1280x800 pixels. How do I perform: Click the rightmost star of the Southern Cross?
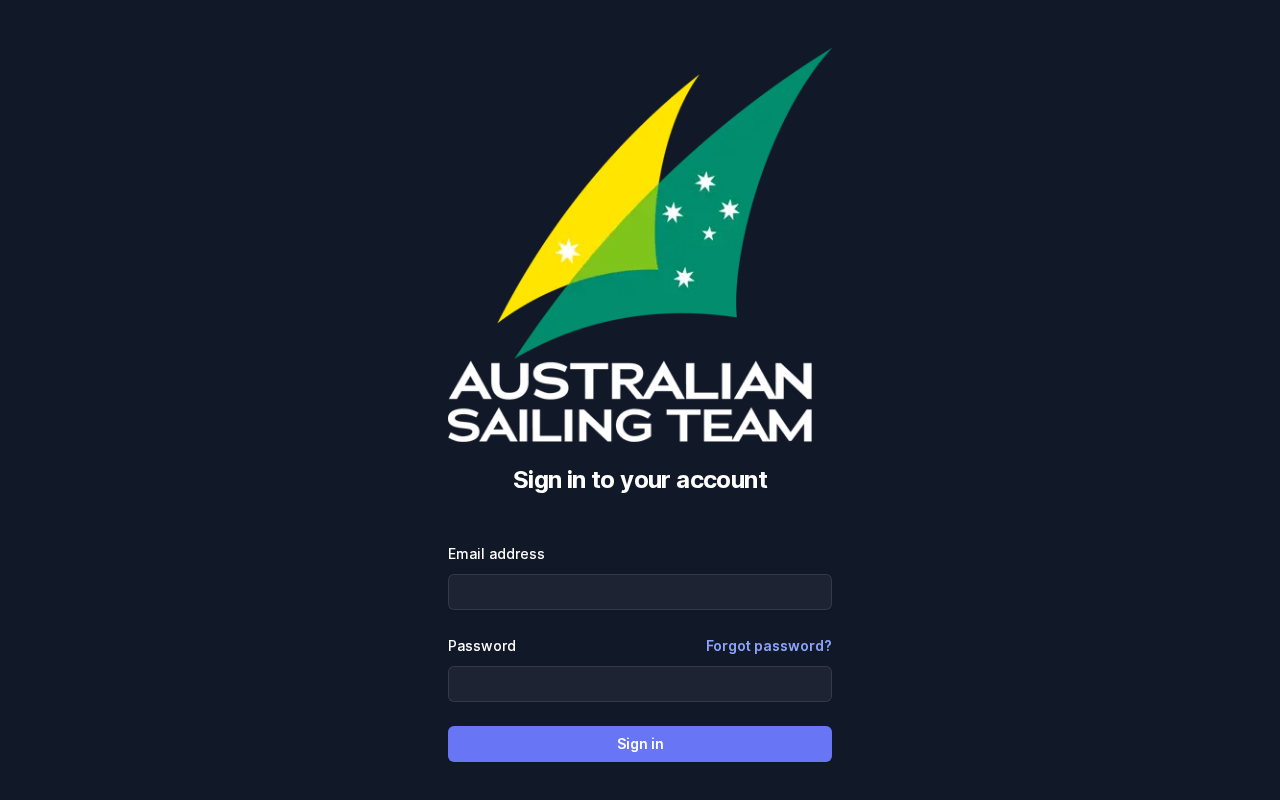point(729,209)
